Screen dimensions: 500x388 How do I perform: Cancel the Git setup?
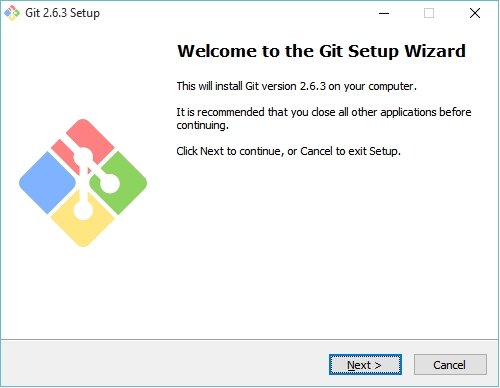[450, 365]
